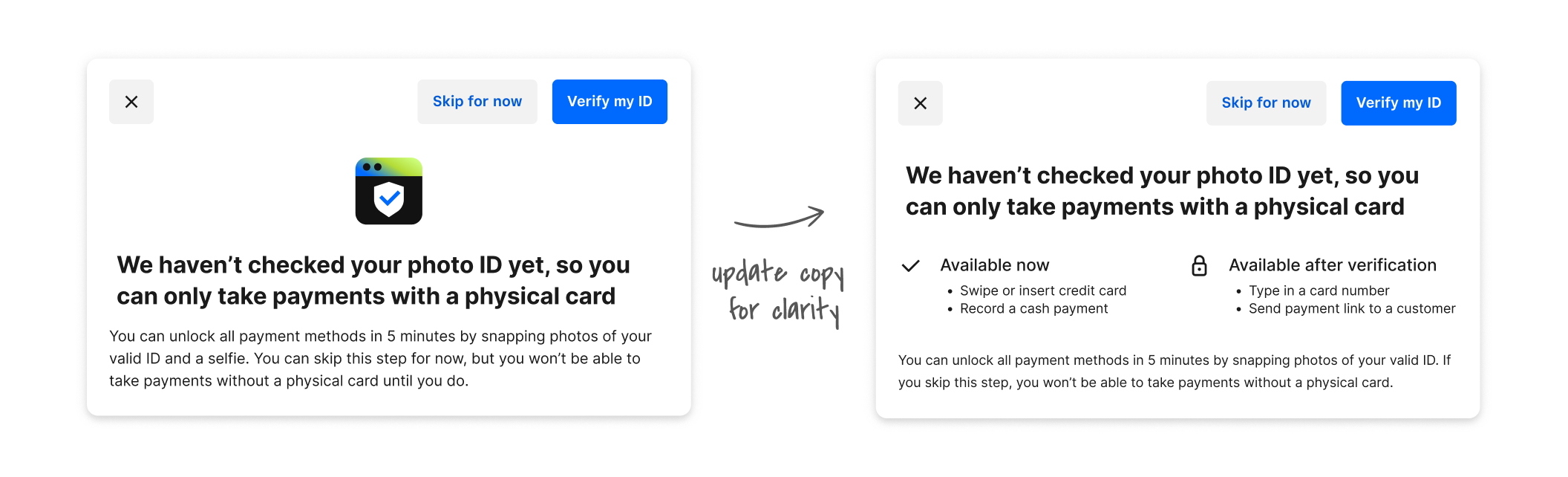Click Send payment link to a customer

click(1350, 308)
